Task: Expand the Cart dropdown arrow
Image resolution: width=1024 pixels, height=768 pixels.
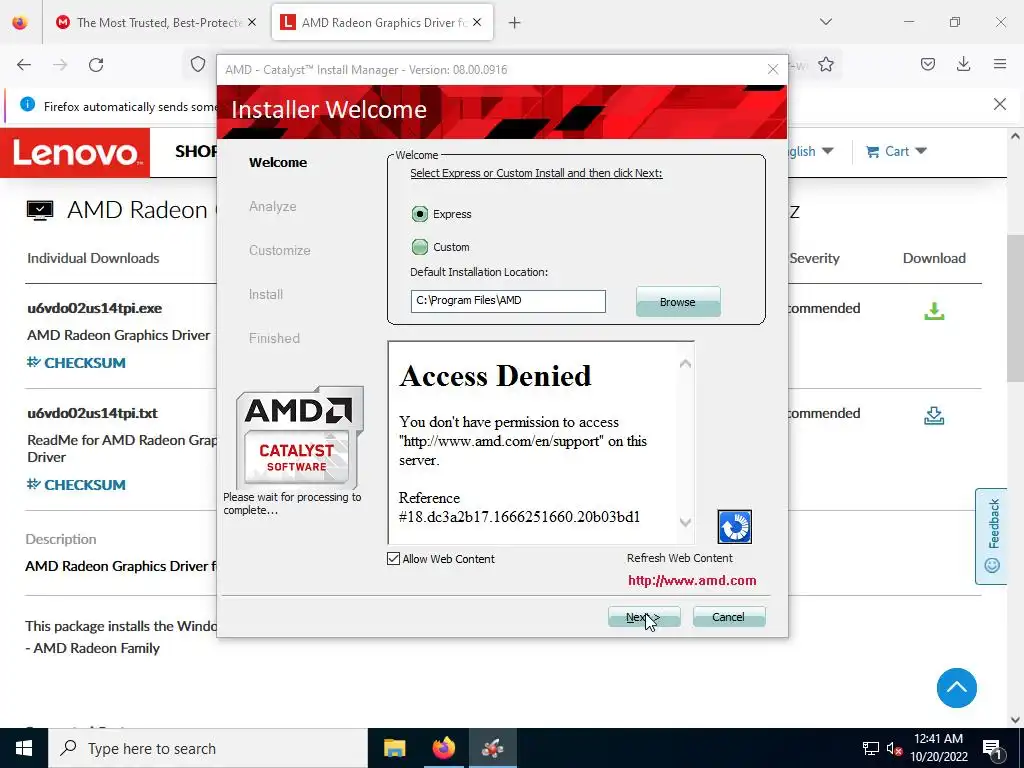Action: pyautogui.click(x=921, y=152)
